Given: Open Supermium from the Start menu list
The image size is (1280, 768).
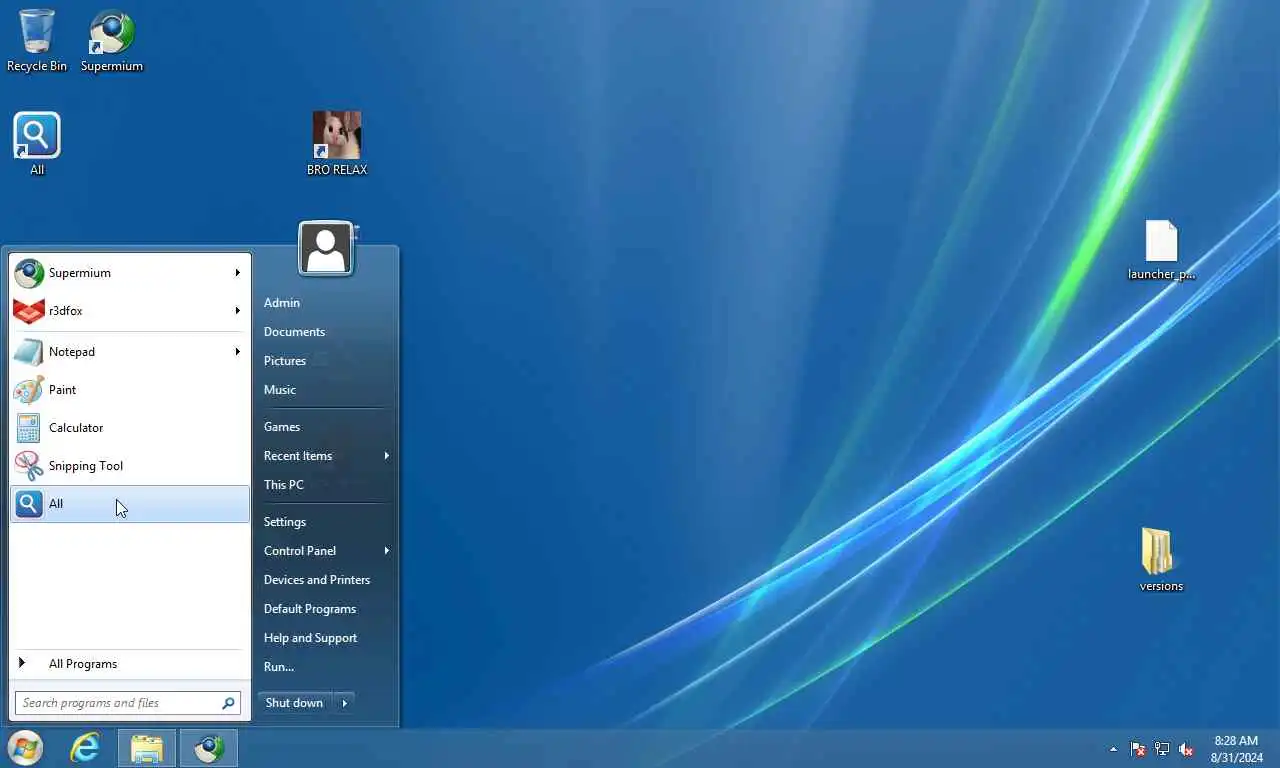Looking at the screenshot, I should [129, 273].
